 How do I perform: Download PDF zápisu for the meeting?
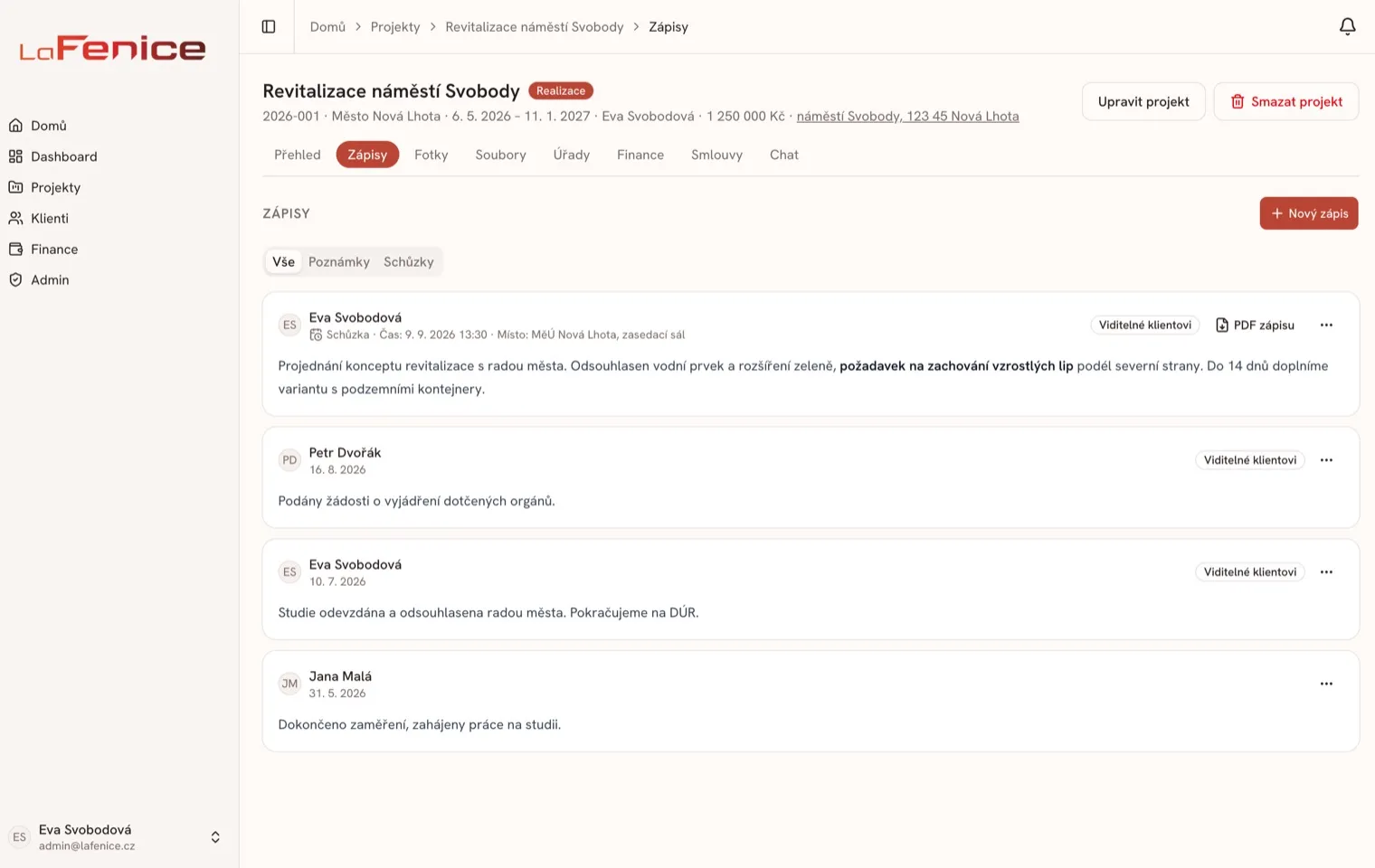click(1255, 325)
